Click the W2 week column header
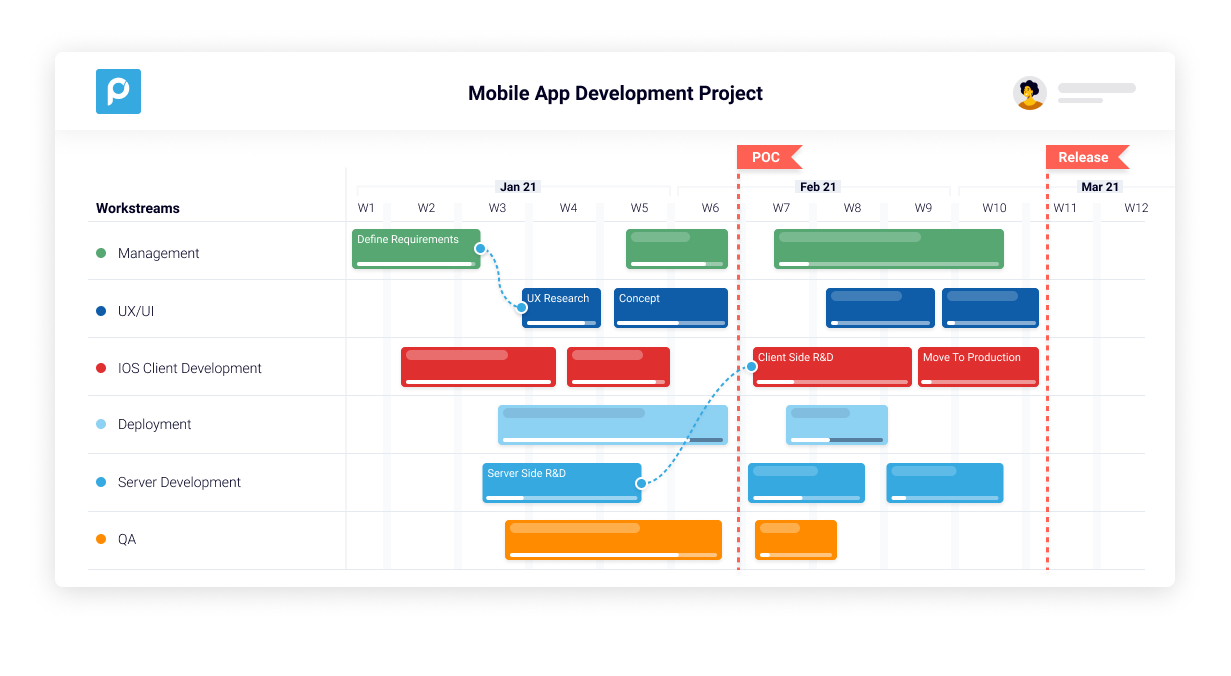The width and height of the screenshot is (1231, 676). coord(426,208)
